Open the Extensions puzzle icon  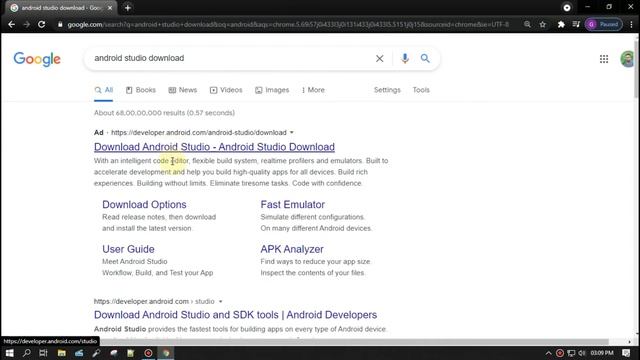click(x=561, y=24)
